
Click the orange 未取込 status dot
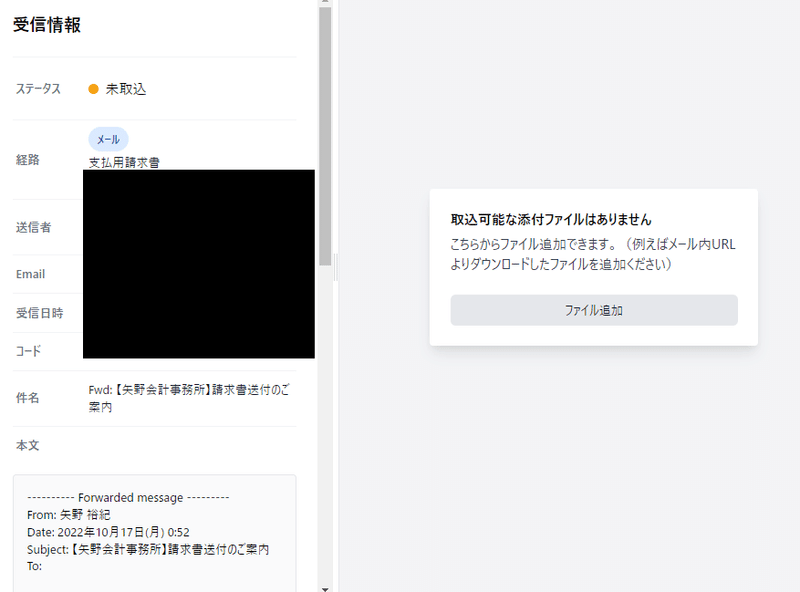[93, 89]
